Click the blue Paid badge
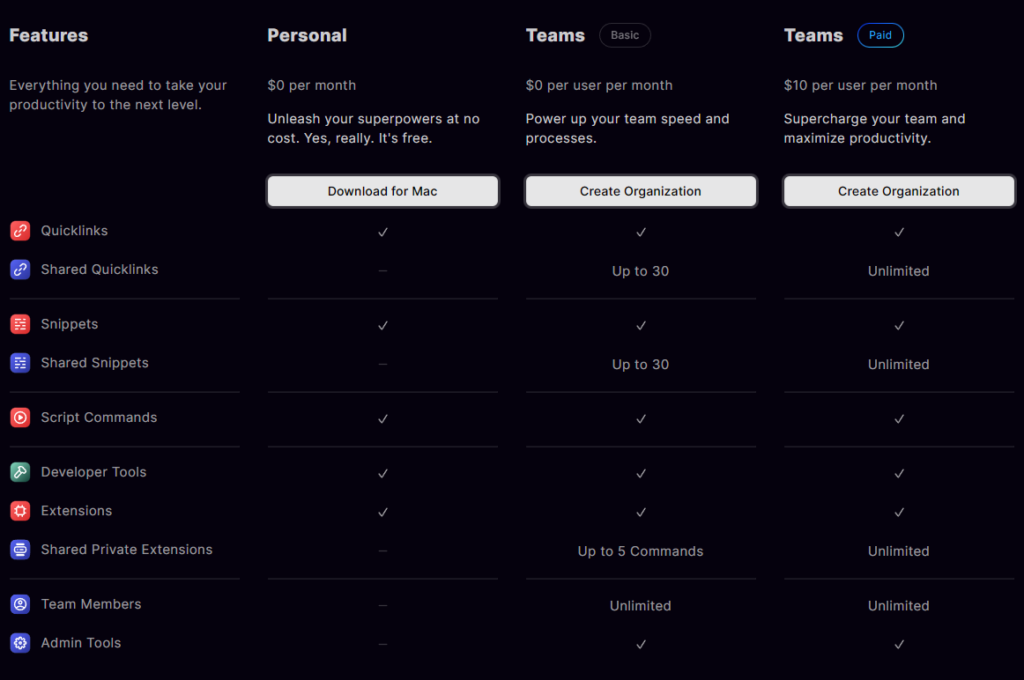 point(880,35)
